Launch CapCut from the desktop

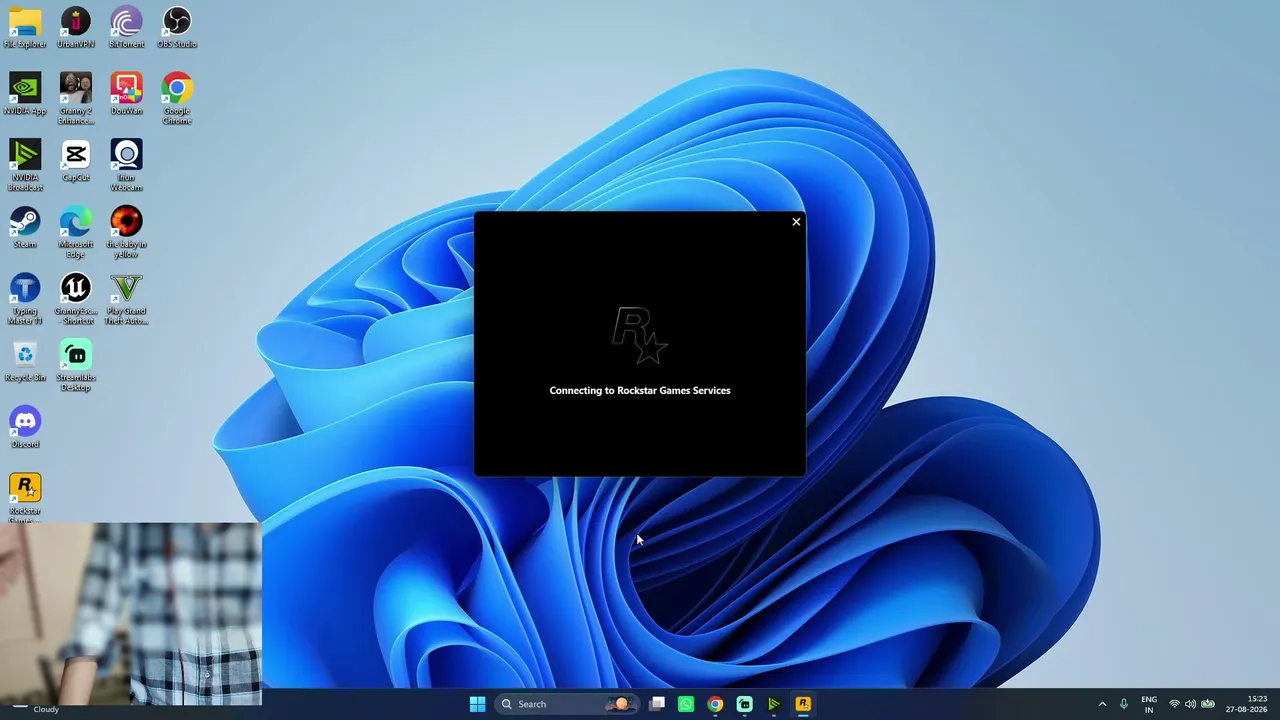(76, 161)
